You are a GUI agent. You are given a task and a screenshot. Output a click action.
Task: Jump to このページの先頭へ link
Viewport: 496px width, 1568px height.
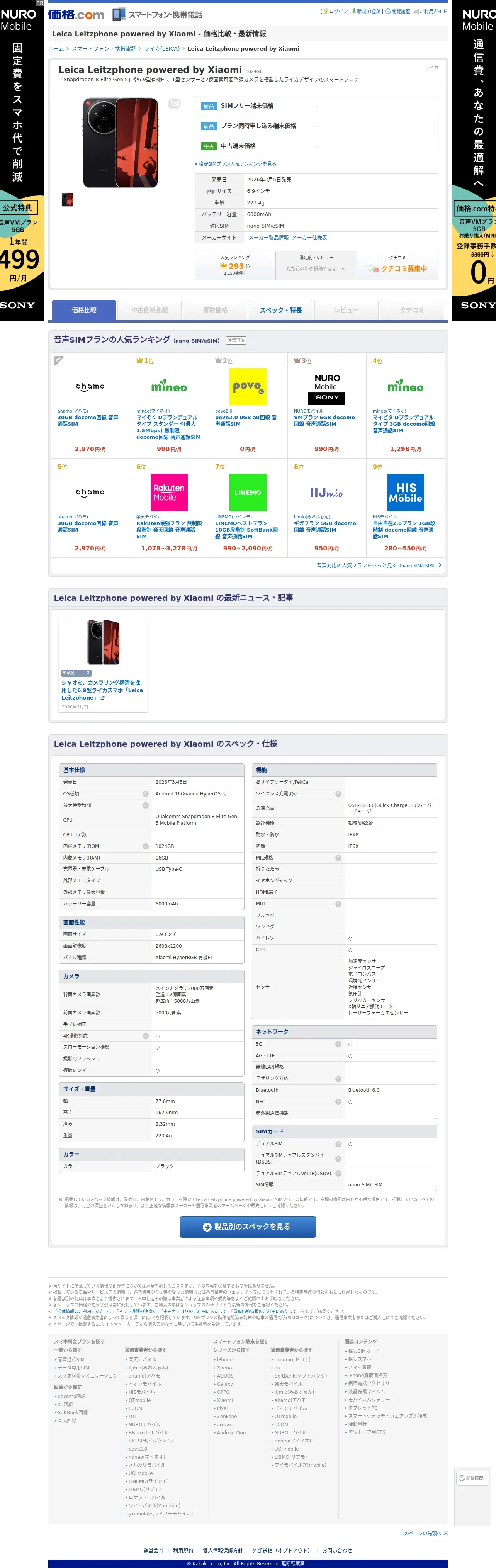[424, 1533]
